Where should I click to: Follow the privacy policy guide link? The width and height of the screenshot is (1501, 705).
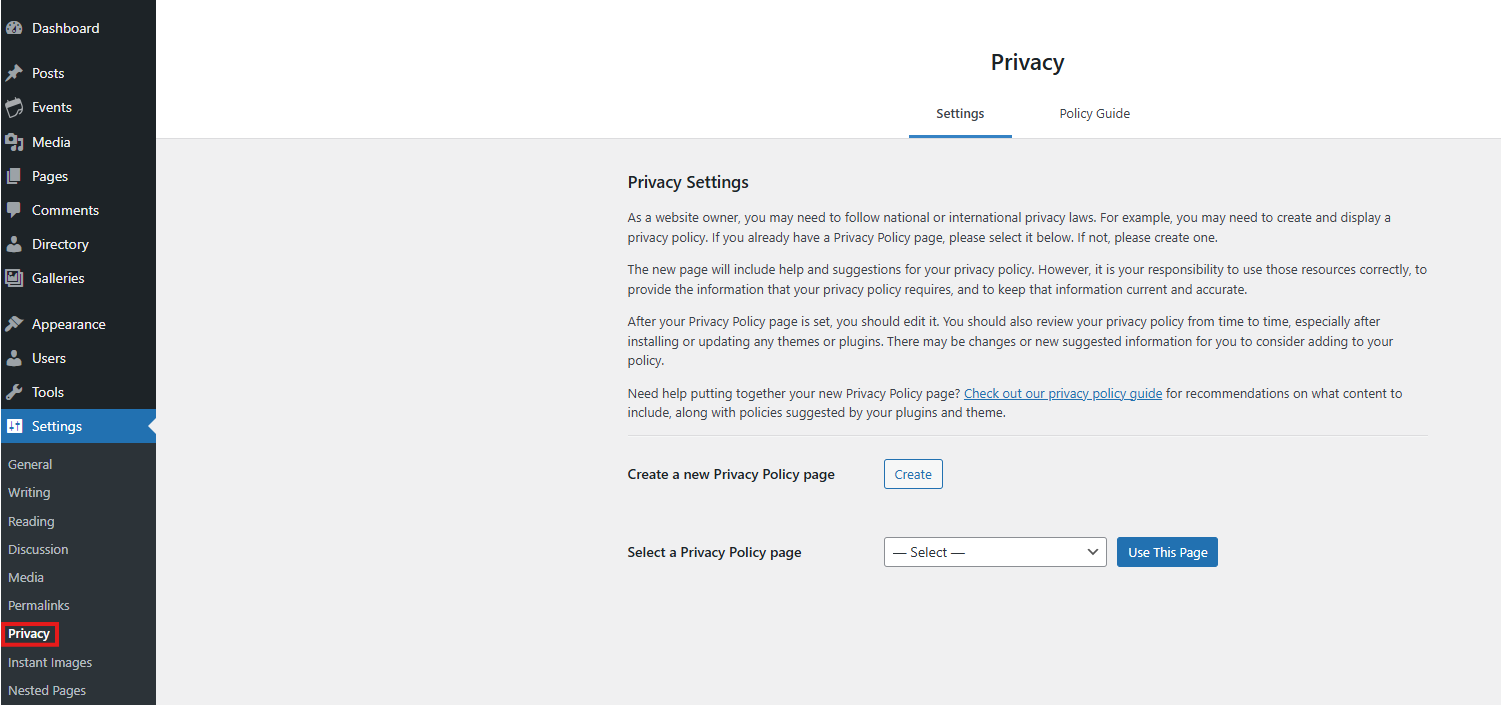coord(1062,394)
